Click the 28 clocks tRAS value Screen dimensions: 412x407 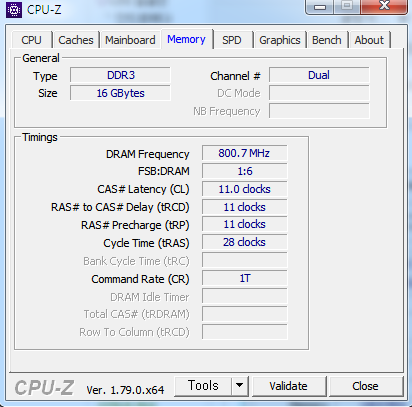(x=244, y=242)
